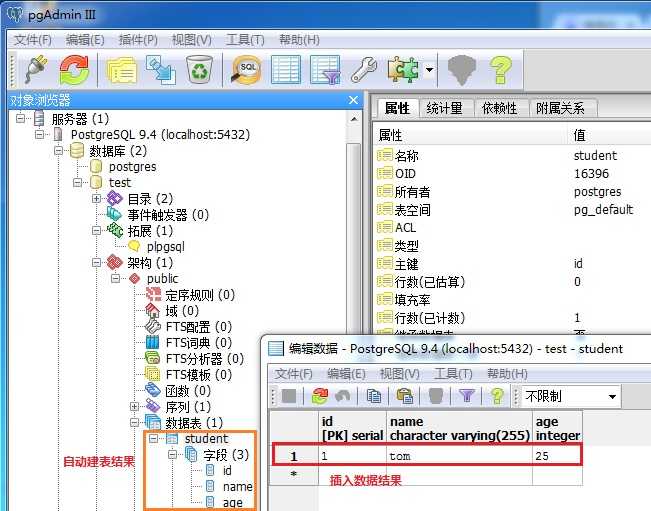Open the SQL query tool
The width and height of the screenshot is (651, 511).
coord(247,70)
